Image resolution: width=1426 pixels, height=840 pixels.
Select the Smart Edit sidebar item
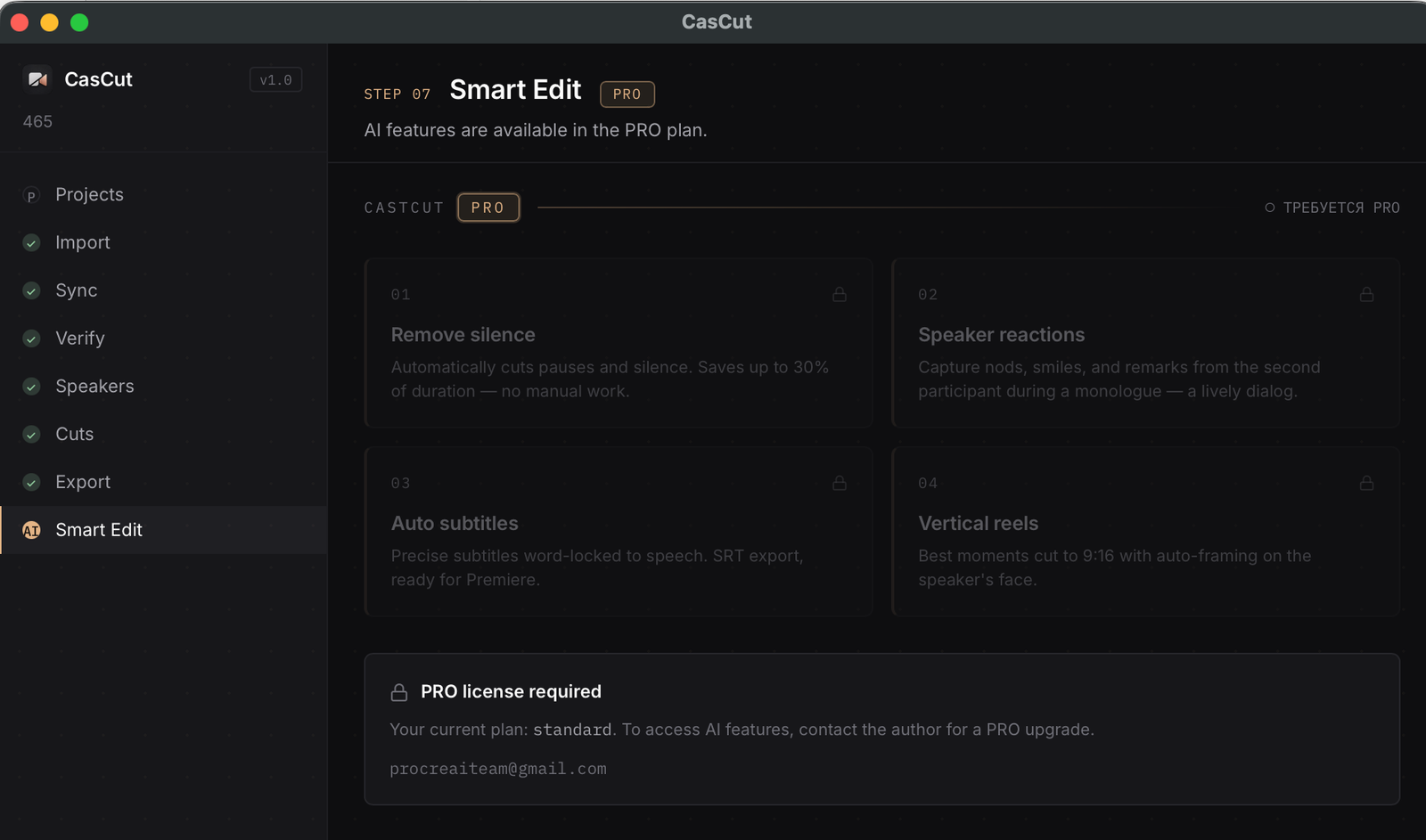(x=164, y=530)
